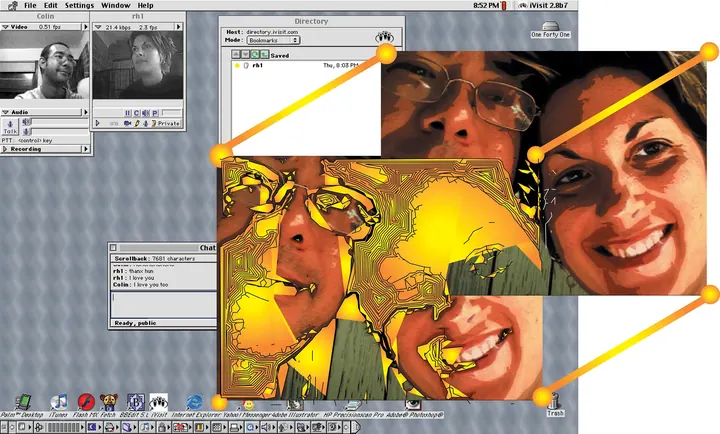Click the green add-bookmark icon beside Saved
720x434 pixels.
264,55
